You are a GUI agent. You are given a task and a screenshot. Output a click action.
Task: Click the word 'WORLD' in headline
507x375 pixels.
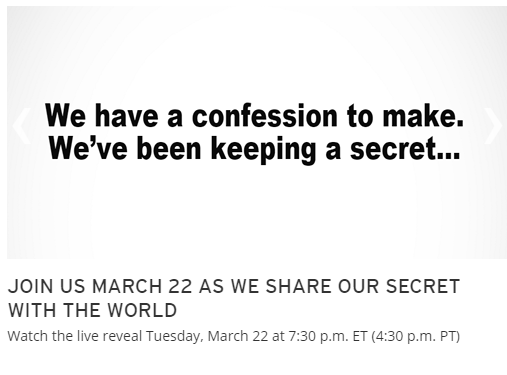click(142, 310)
